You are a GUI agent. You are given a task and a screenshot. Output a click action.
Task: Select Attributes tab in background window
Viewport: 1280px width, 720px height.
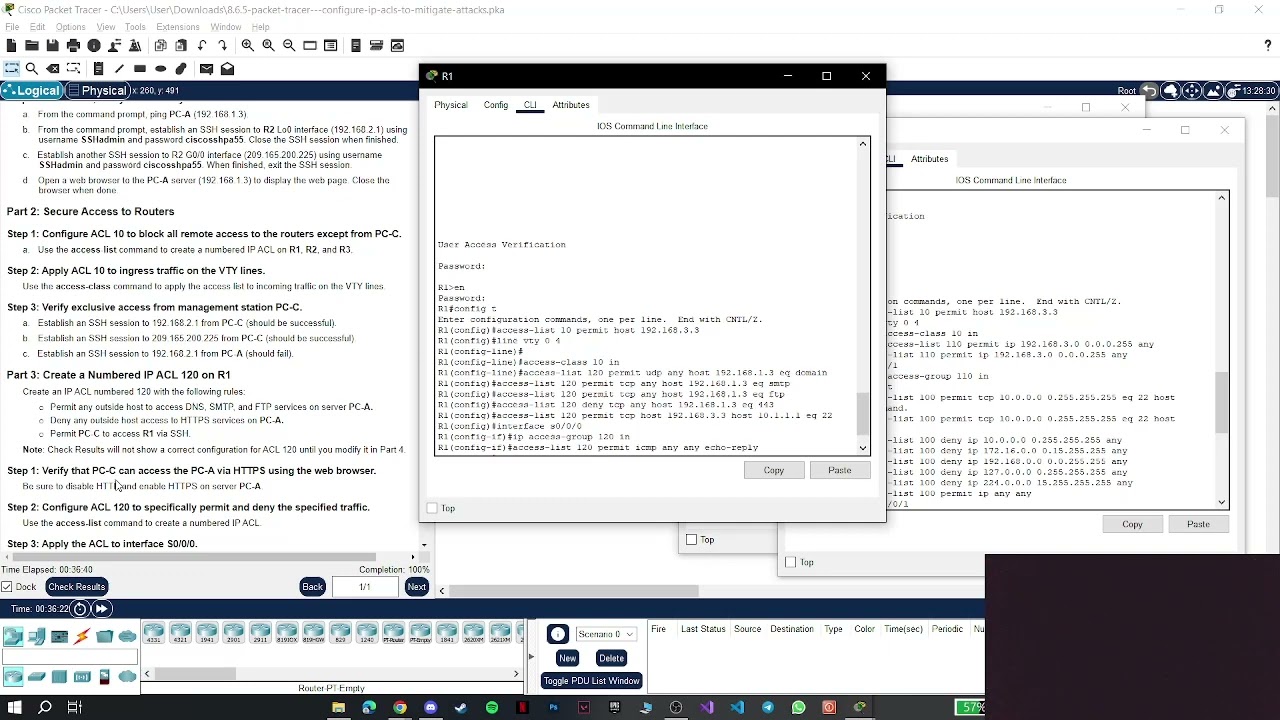[929, 159]
